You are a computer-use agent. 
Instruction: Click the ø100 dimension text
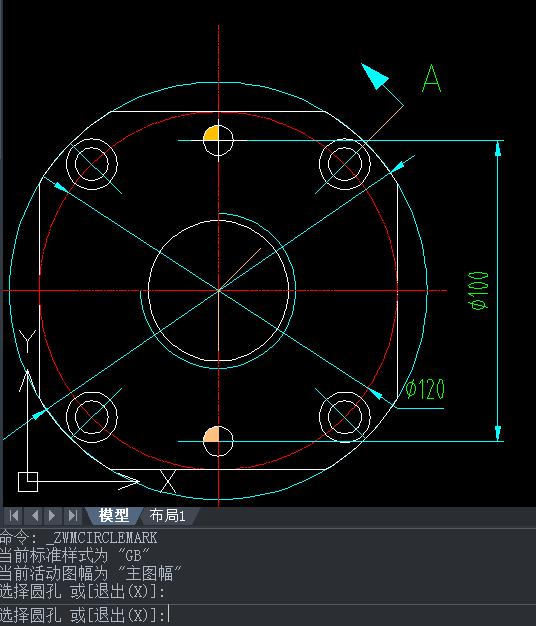tap(478, 291)
